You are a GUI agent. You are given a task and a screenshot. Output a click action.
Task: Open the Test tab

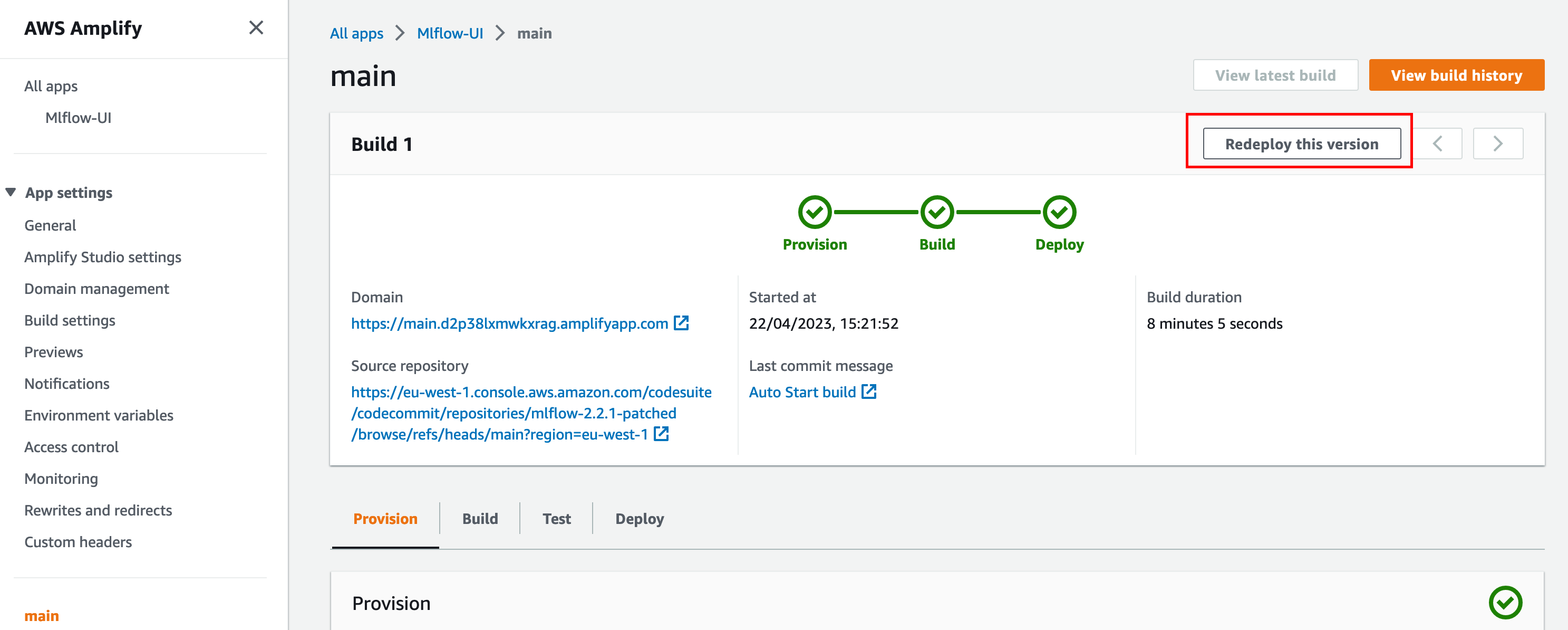(556, 519)
